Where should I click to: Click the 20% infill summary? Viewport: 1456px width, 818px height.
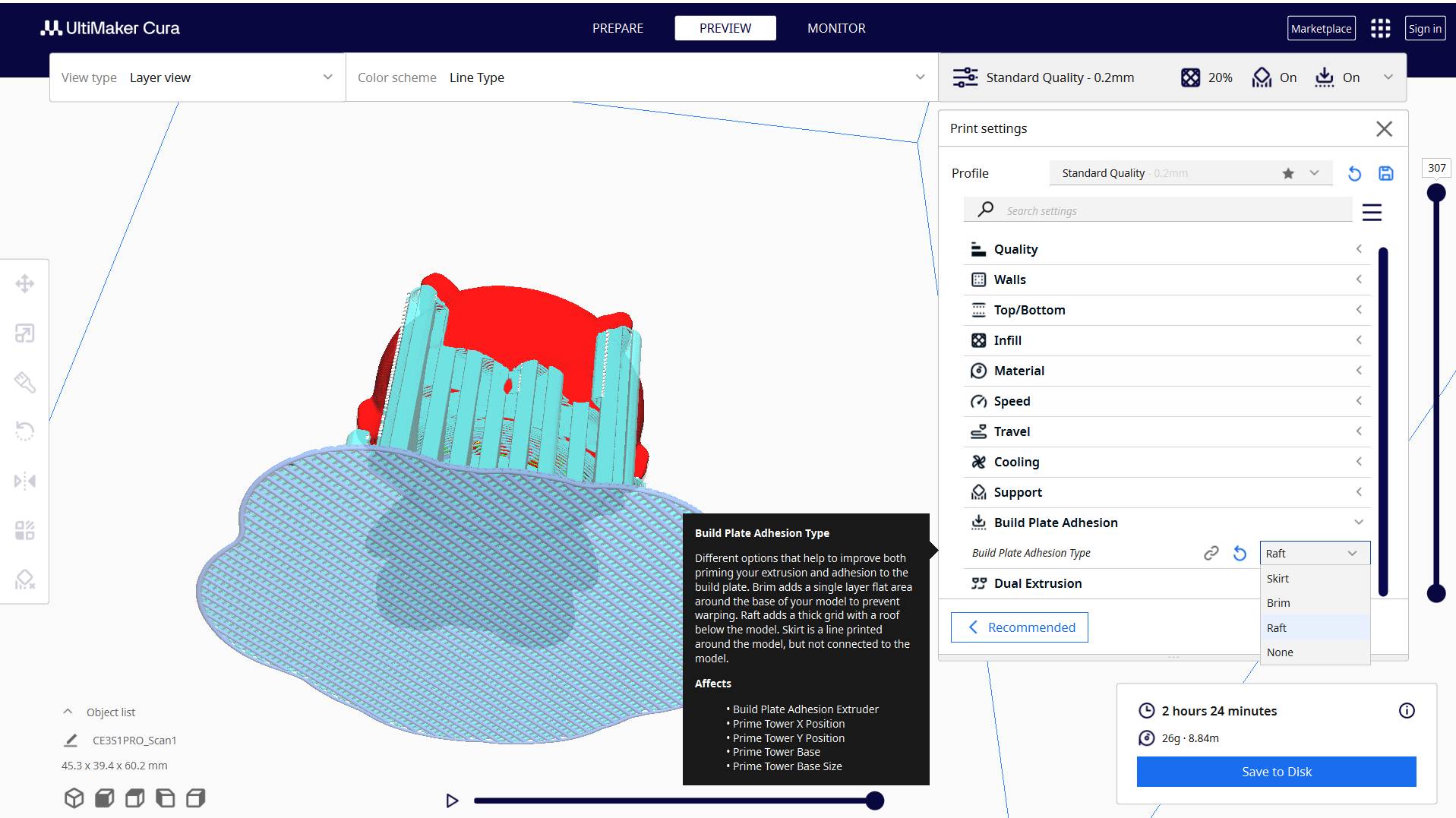click(x=1207, y=77)
